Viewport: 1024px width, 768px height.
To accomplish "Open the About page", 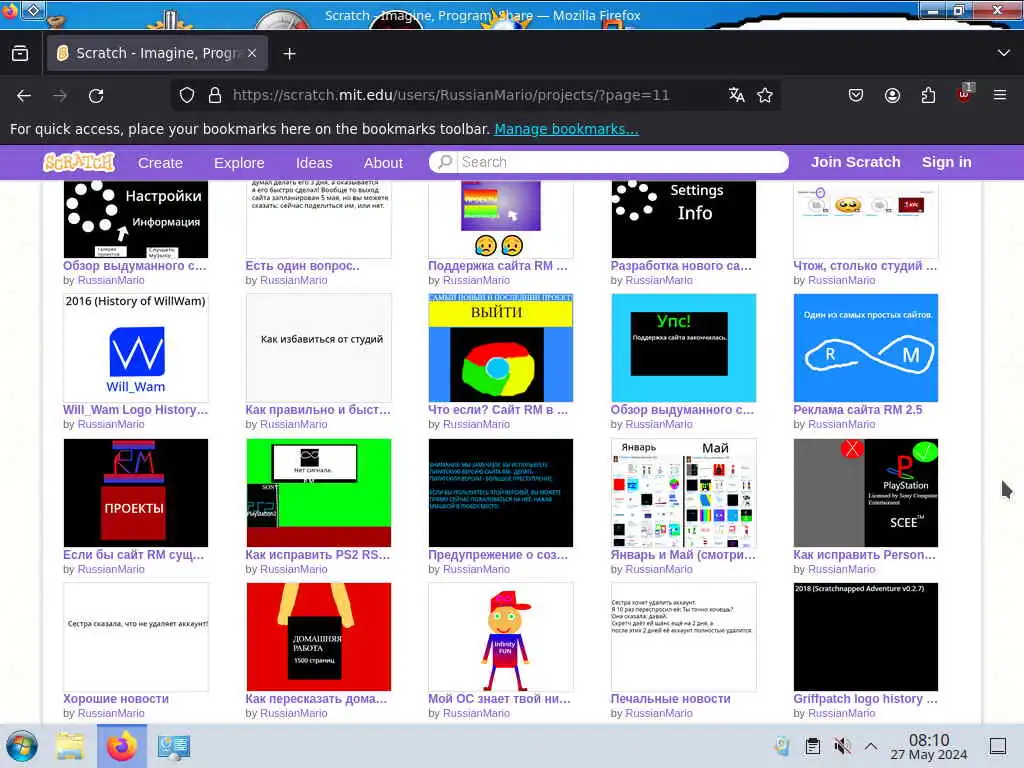I will [383, 163].
